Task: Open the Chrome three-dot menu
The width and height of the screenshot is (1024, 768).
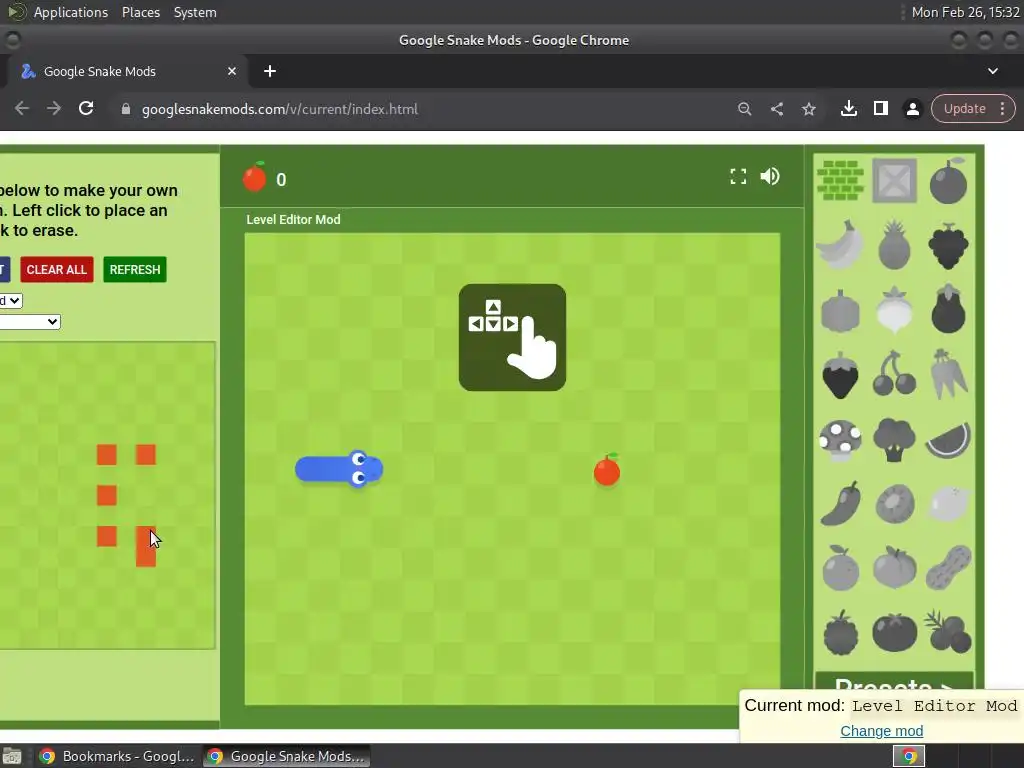Action: click(x=1002, y=108)
